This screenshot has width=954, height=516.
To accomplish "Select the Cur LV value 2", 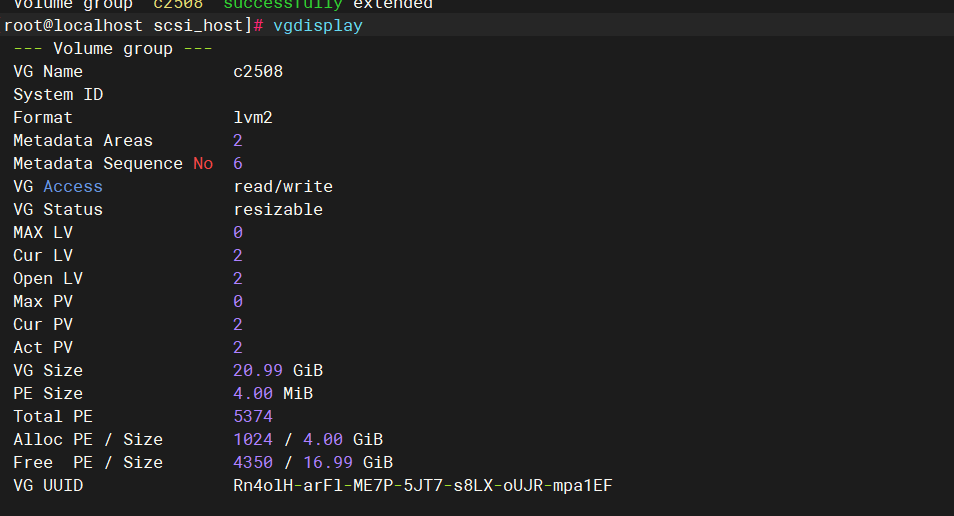I will coord(238,256).
